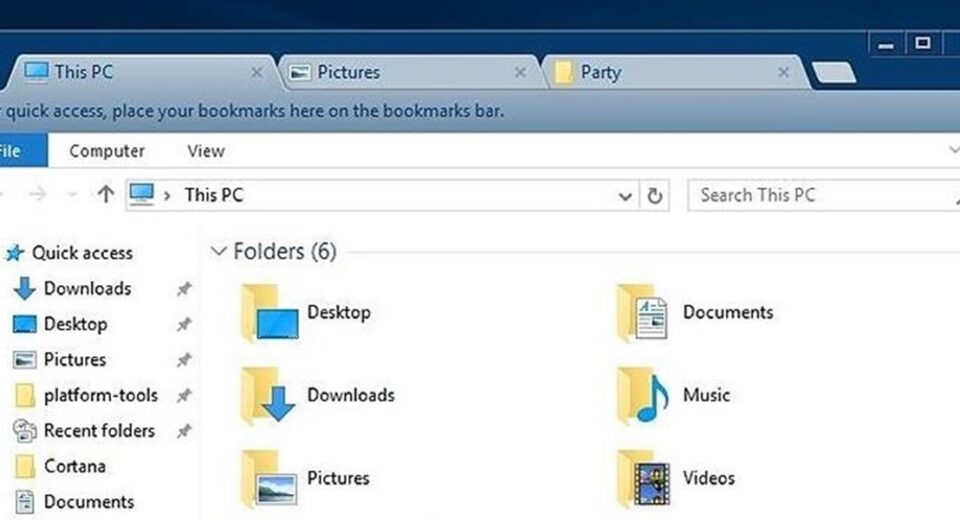
Task: Click the pin icon next to sidebar Desktop
Action: coord(184,324)
